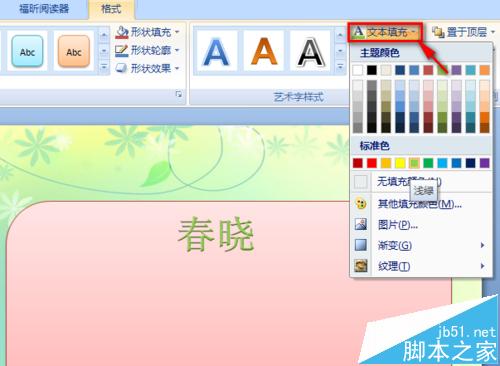This screenshot has height=366, width=500.
Task: Pick the orange theme color swatch
Action: click(484, 70)
